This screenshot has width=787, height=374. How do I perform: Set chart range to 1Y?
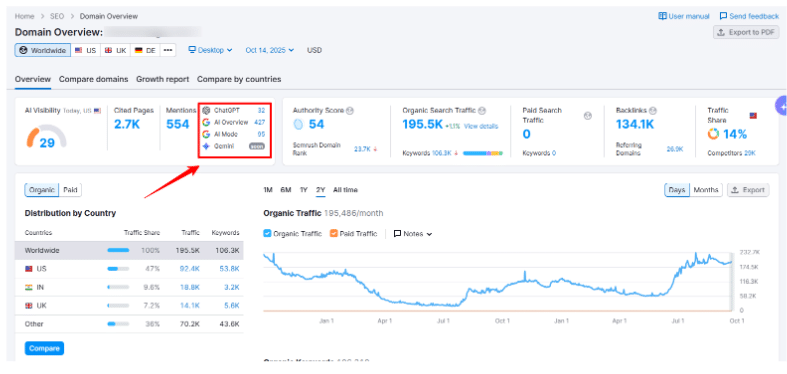(x=304, y=190)
